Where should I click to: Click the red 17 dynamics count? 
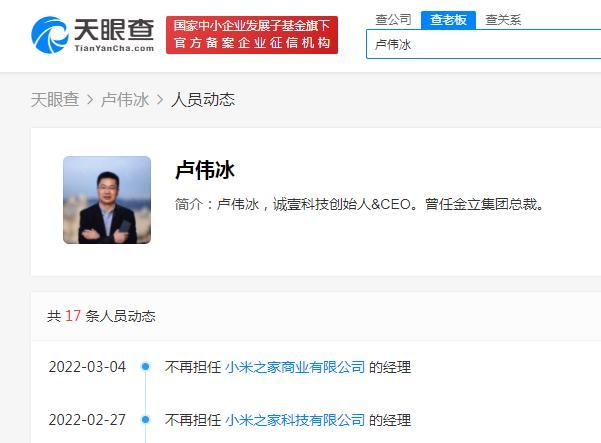73,316
